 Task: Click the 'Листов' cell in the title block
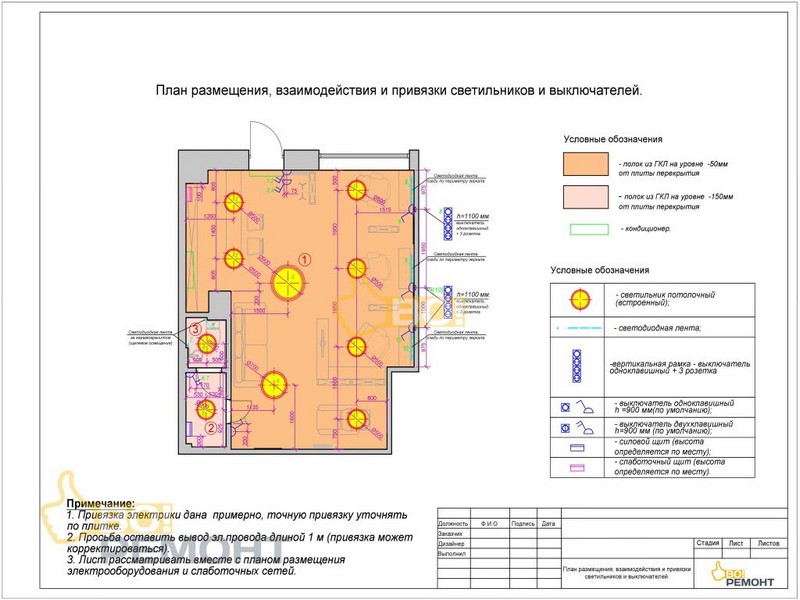(x=768, y=543)
